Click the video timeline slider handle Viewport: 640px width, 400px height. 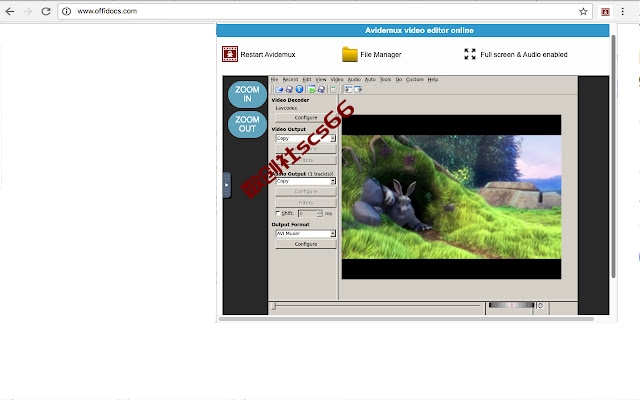[x=273, y=306]
